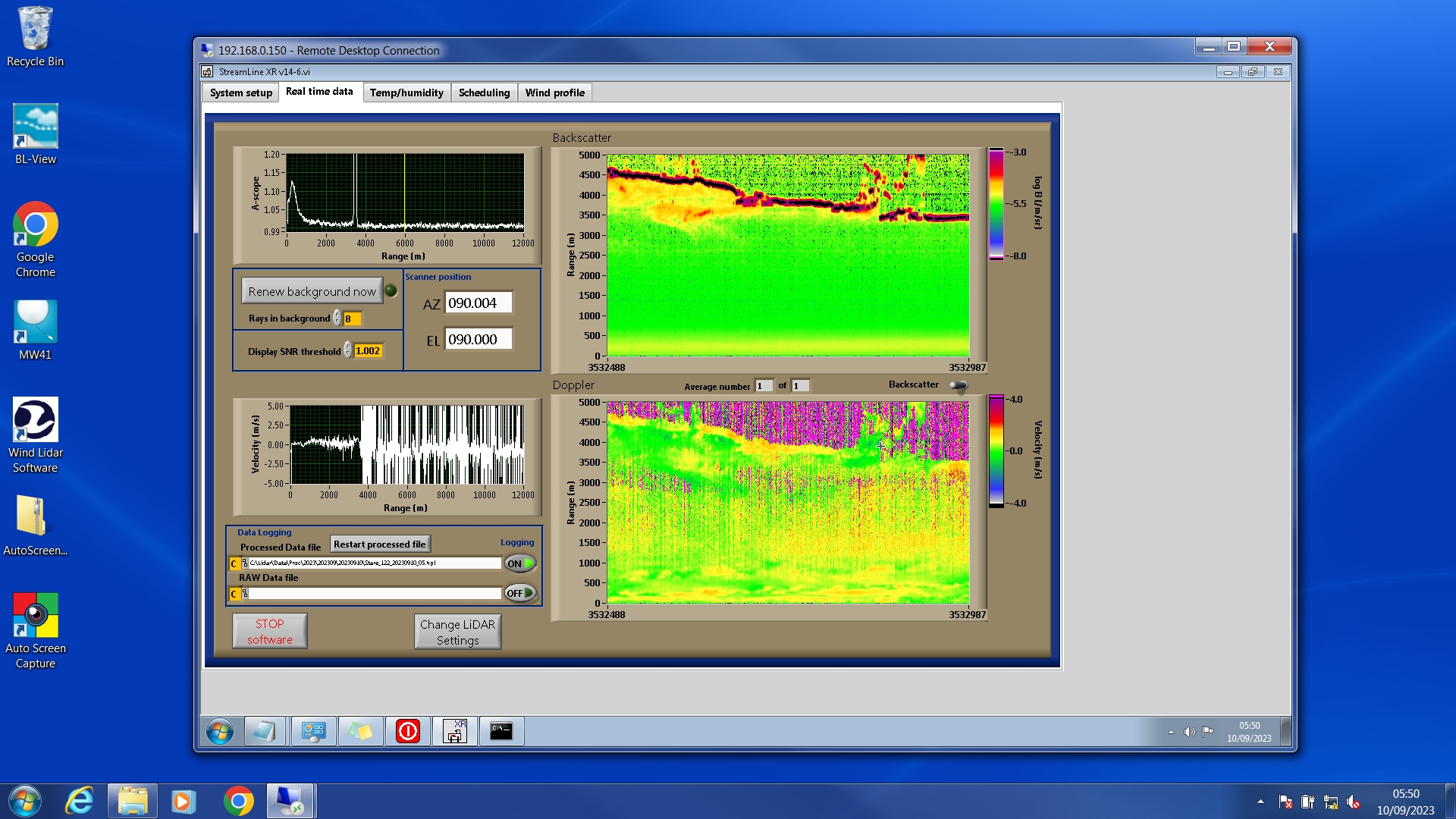Flip the Doppler Backscatter toggle switch

coord(959,386)
